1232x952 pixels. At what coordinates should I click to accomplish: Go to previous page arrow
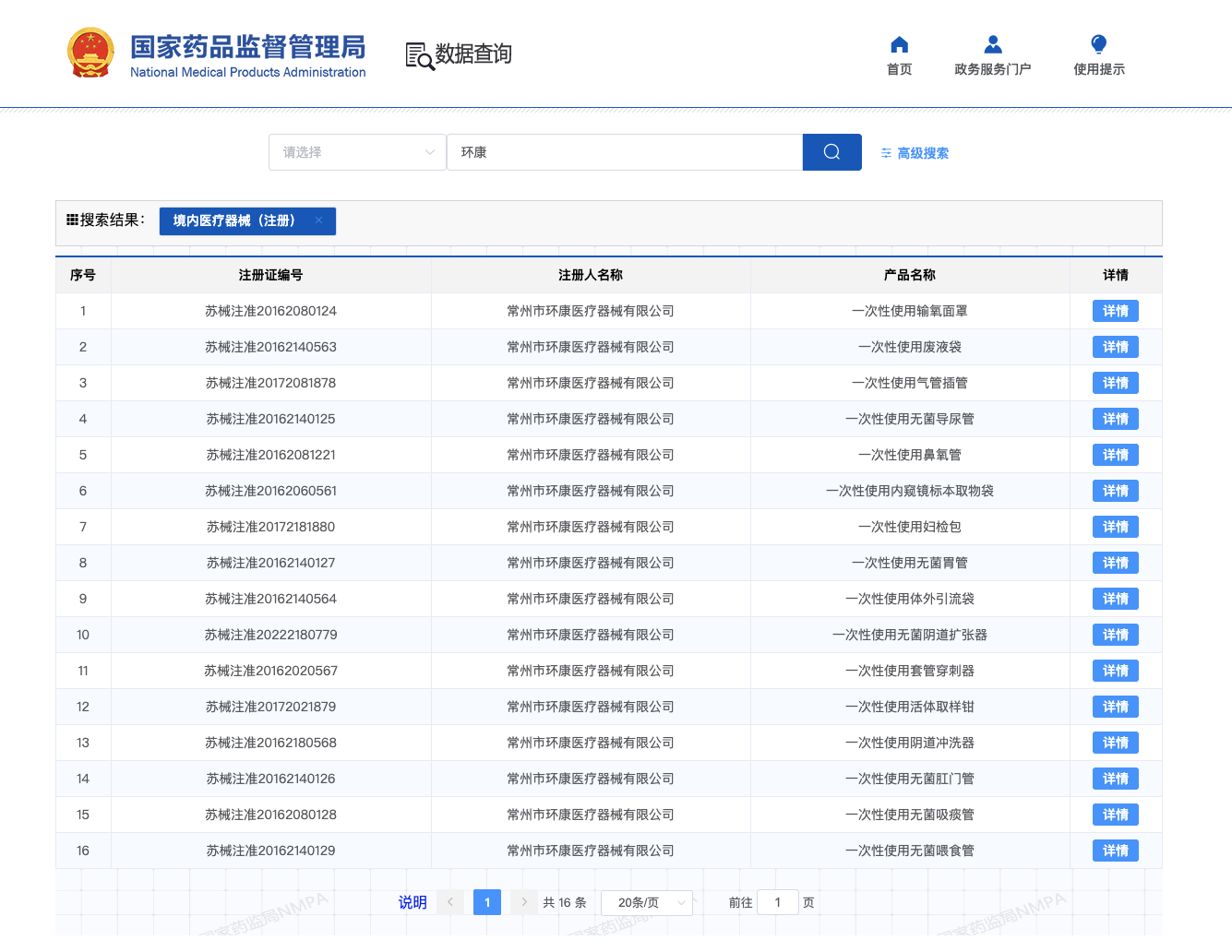pos(450,902)
